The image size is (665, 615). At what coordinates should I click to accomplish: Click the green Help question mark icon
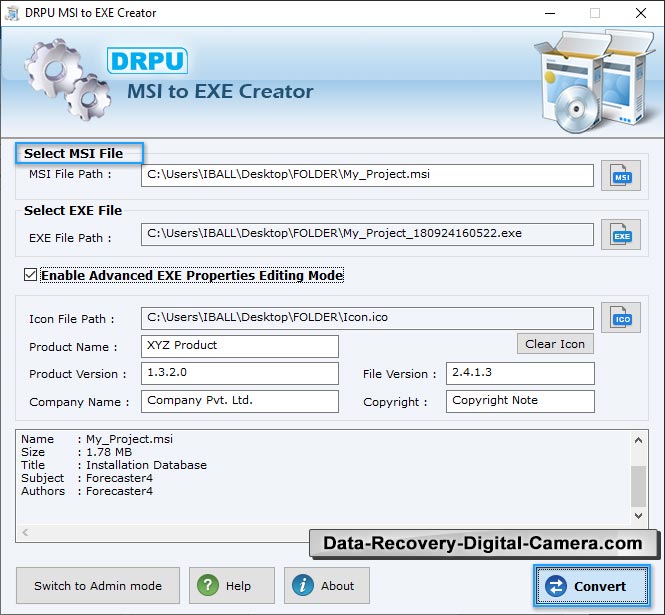(208, 585)
